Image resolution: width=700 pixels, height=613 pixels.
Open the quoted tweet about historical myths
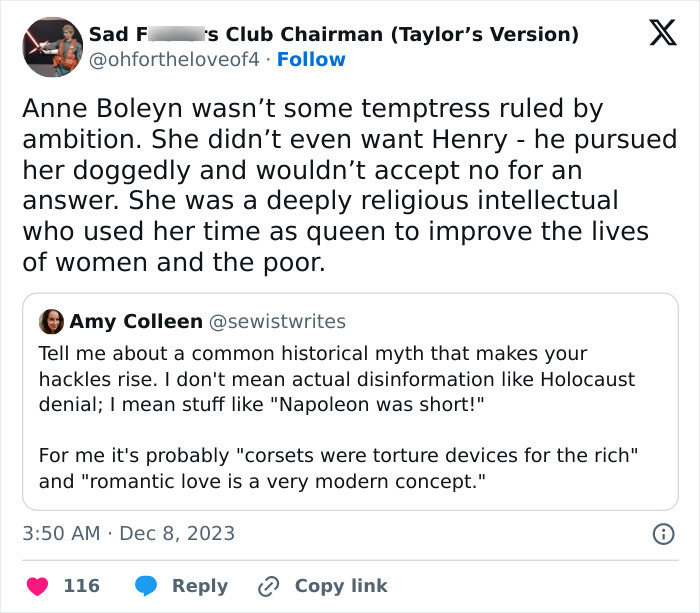pos(350,400)
